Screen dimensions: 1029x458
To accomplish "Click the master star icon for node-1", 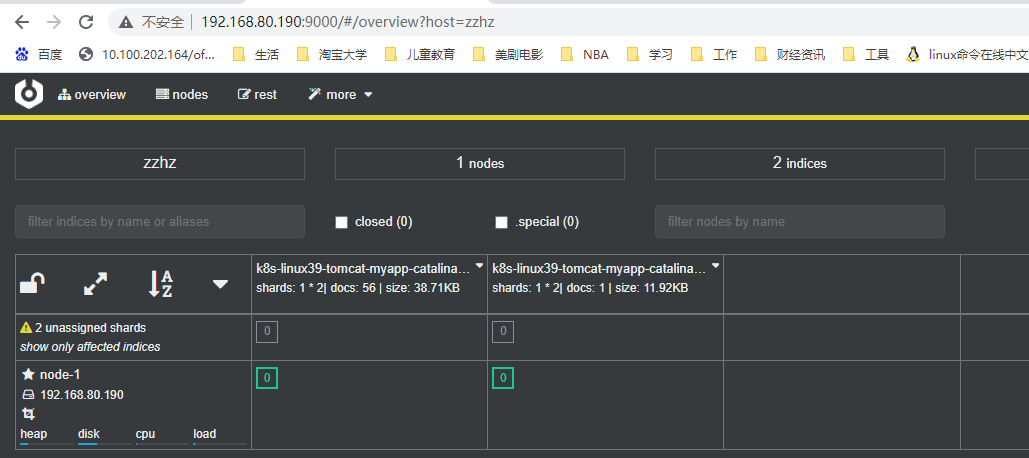I will pos(28,374).
